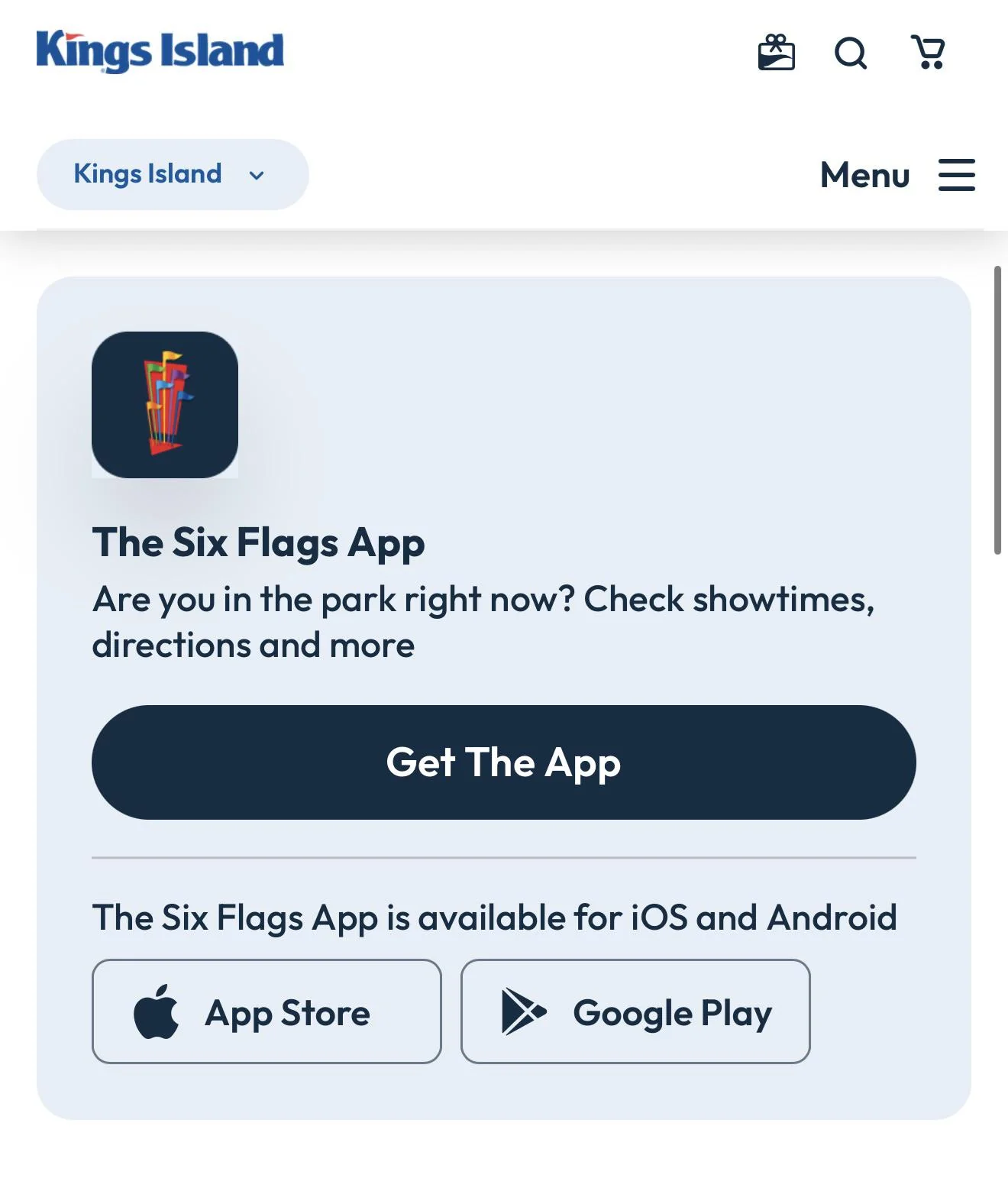
Task: Click the Kings Island logo
Action: 160,51
